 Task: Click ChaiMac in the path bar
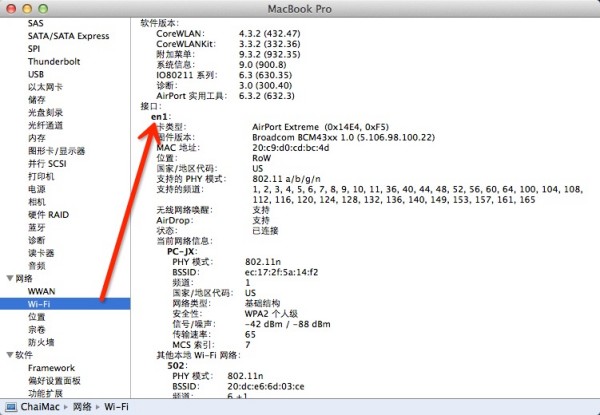pyautogui.click(x=40, y=407)
